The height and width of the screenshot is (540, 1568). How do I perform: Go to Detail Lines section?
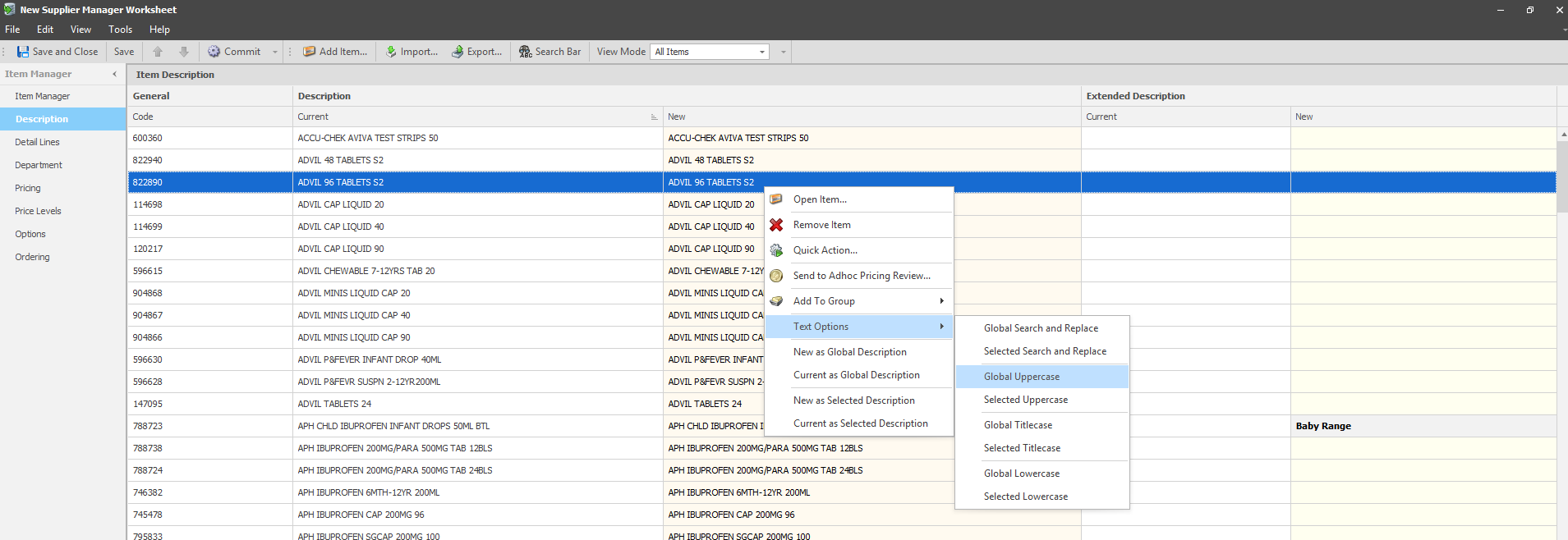pos(62,142)
